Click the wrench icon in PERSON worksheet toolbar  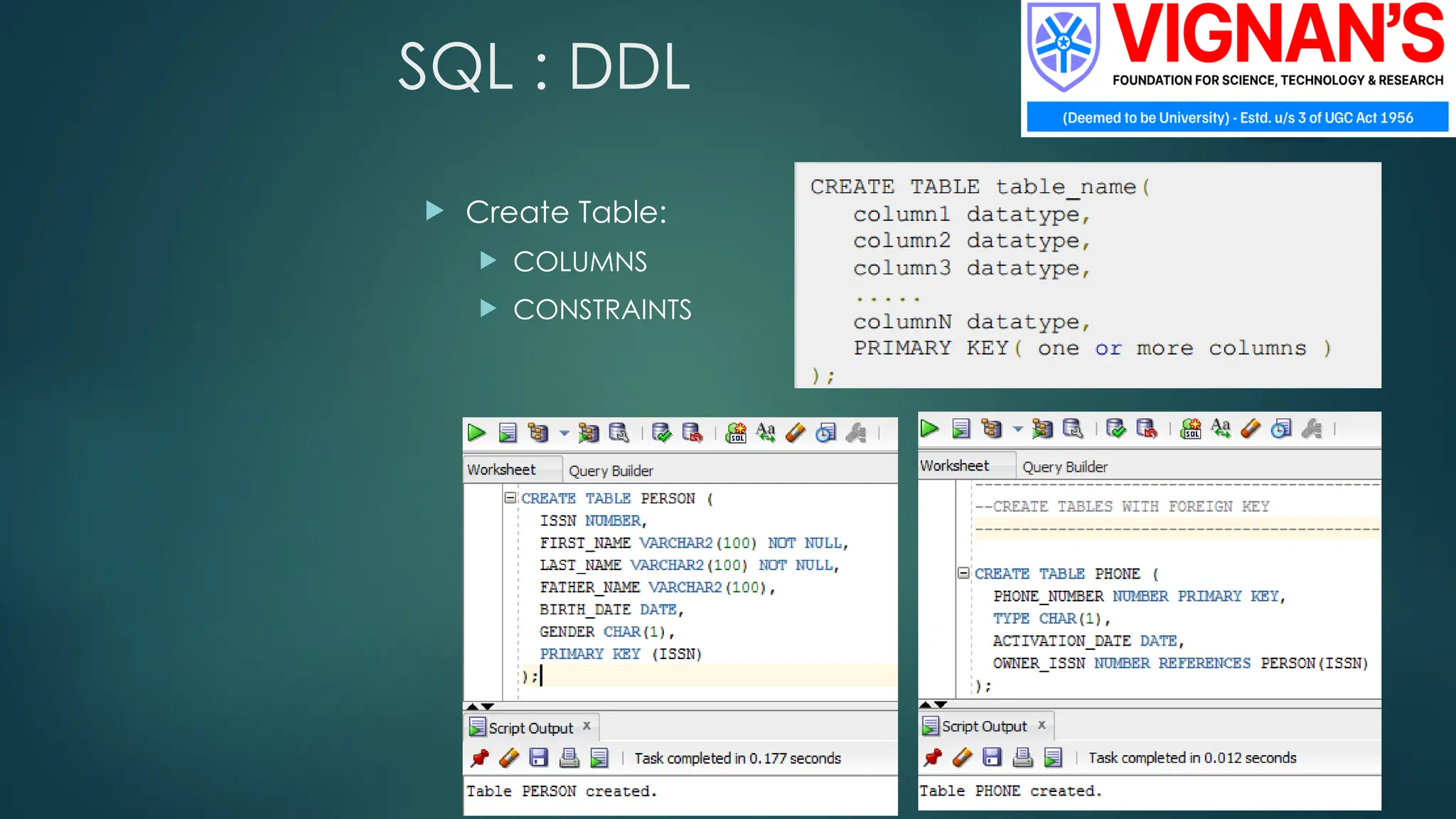click(x=856, y=433)
